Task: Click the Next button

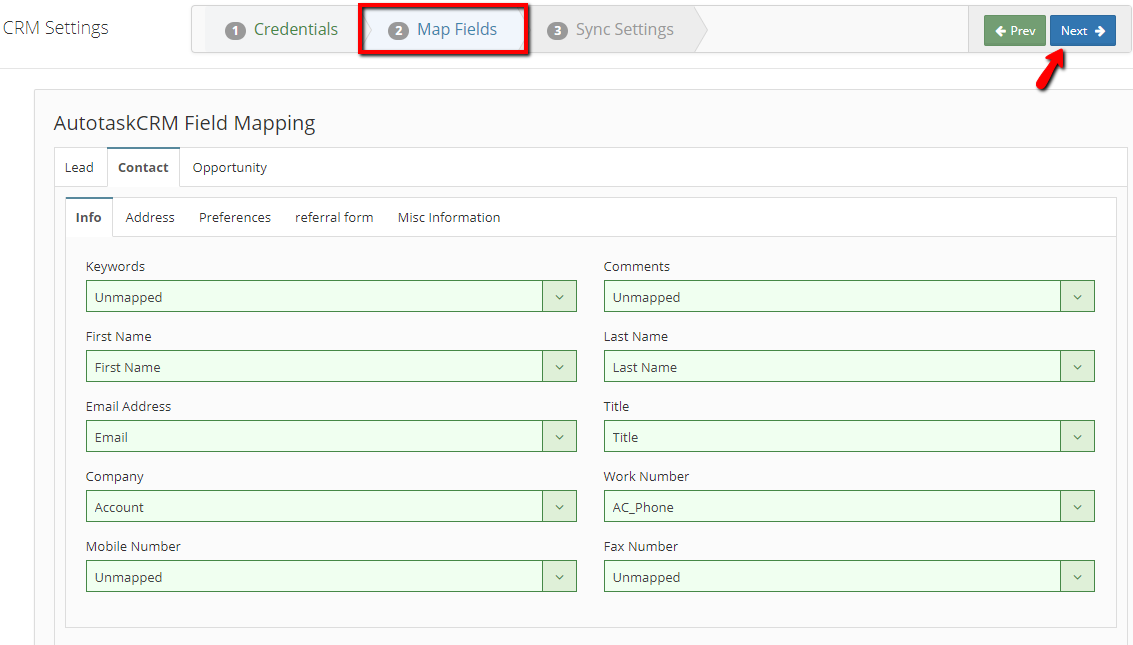Action: click(1082, 30)
